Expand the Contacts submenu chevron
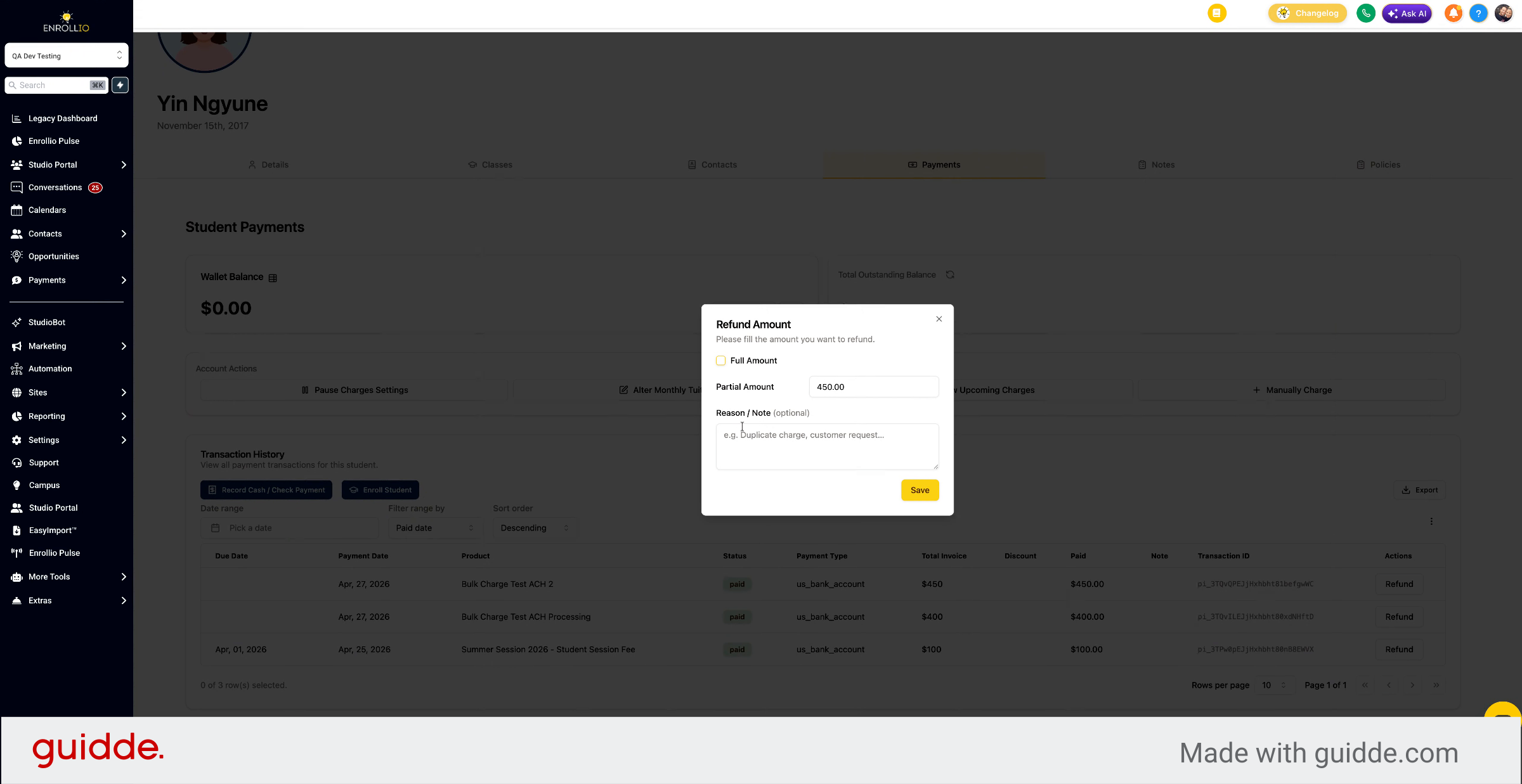1522x784 pixels. click(x=124, y=234)
